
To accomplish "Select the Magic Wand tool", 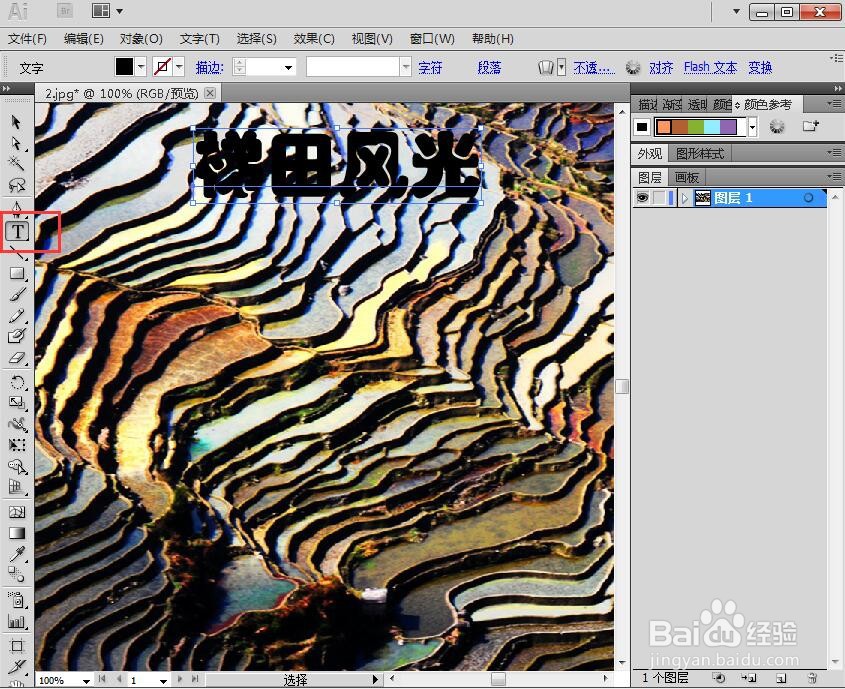I will coord(16,163).
